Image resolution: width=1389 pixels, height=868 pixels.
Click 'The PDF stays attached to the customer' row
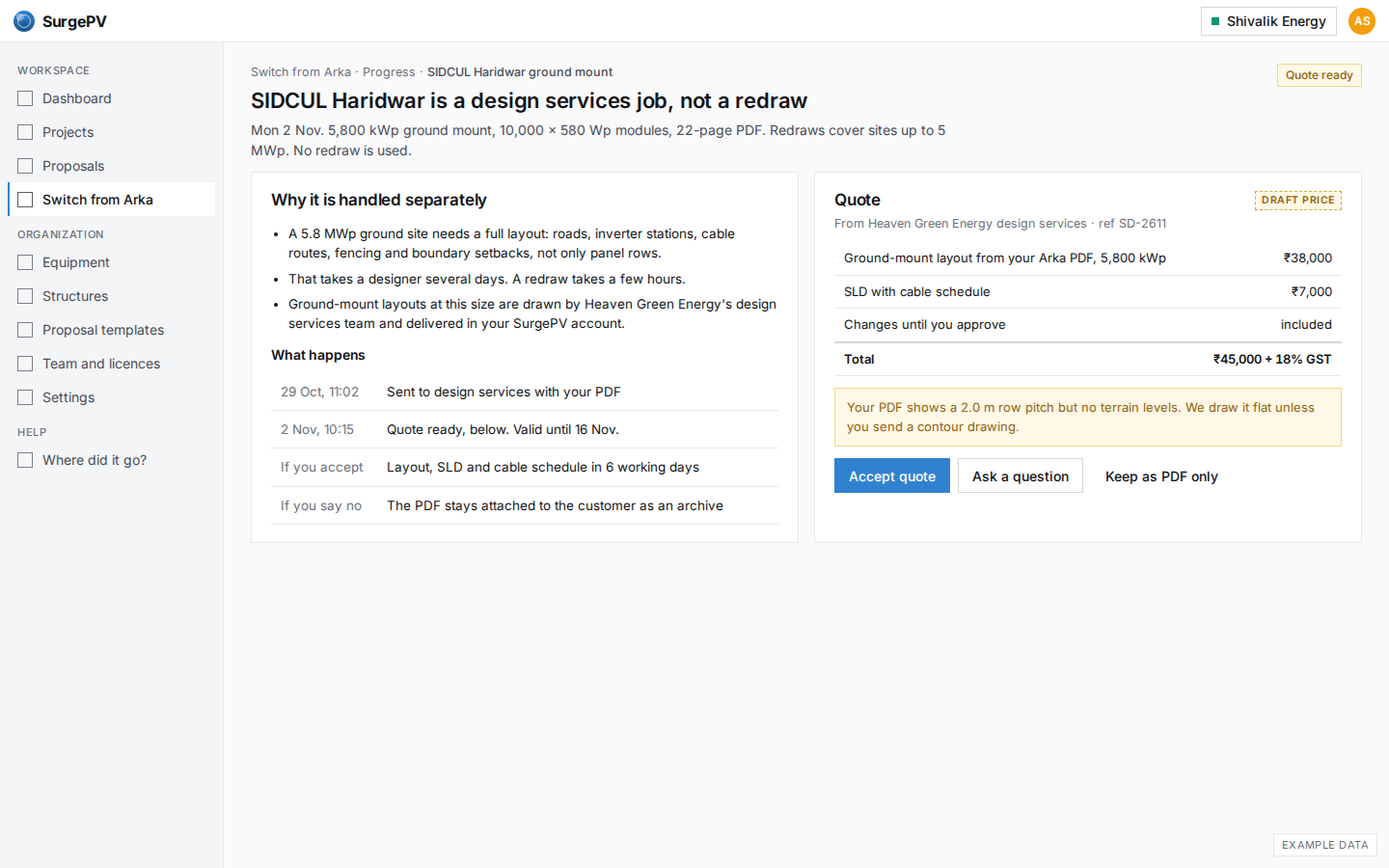click(x=525, y=505)
